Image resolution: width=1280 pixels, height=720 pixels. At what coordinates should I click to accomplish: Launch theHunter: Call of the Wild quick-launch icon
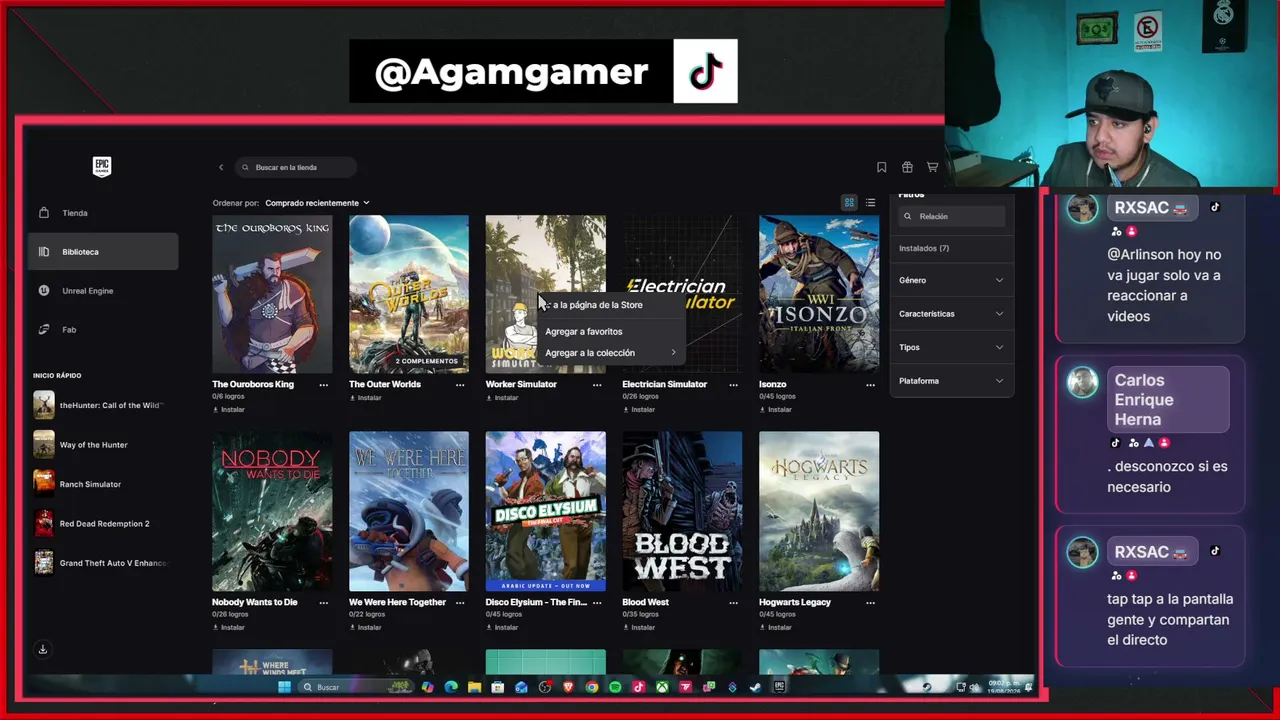click(44, 405)
